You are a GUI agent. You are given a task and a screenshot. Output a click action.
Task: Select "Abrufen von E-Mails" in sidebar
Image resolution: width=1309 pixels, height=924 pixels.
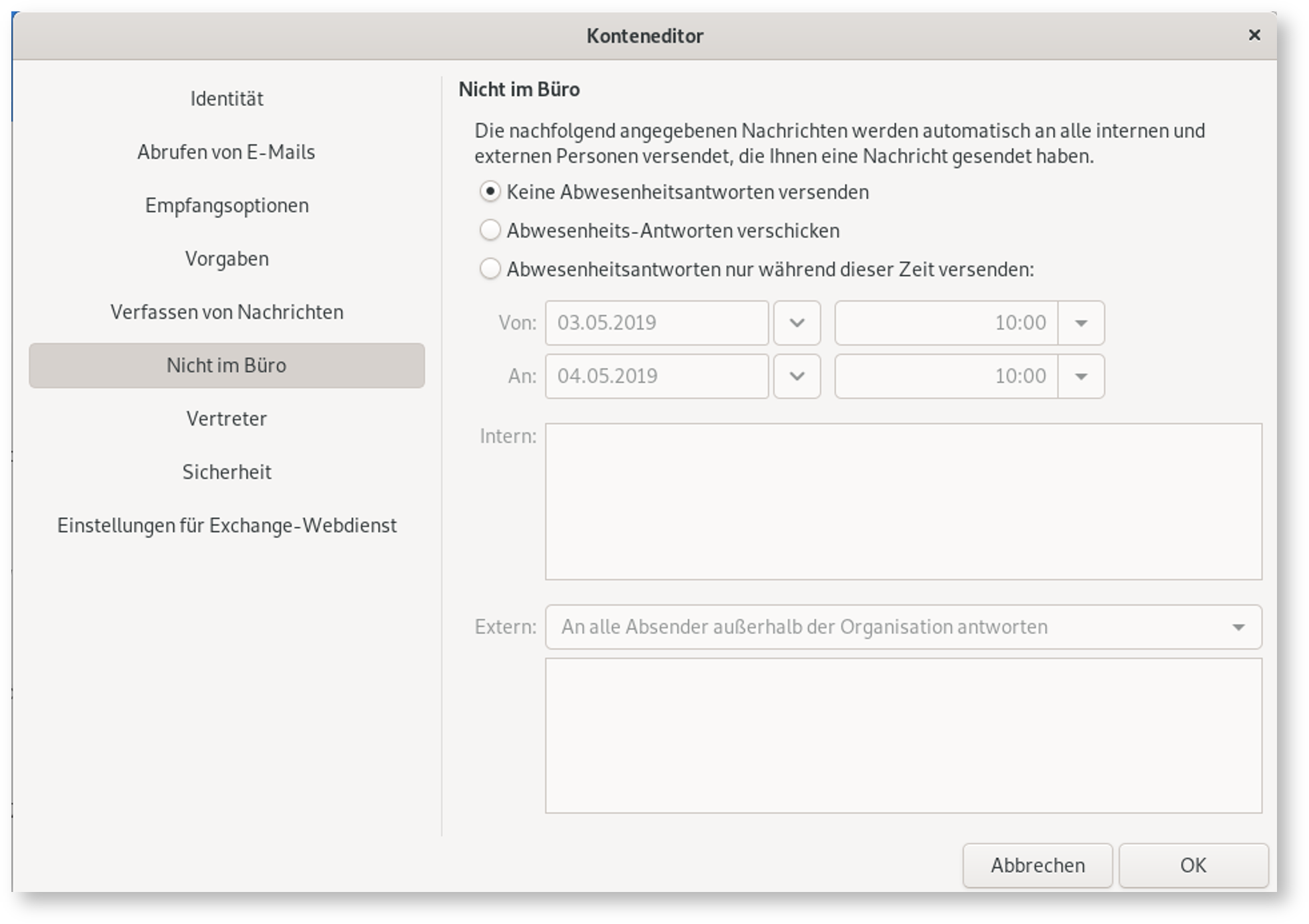click(x=226, y=151)
